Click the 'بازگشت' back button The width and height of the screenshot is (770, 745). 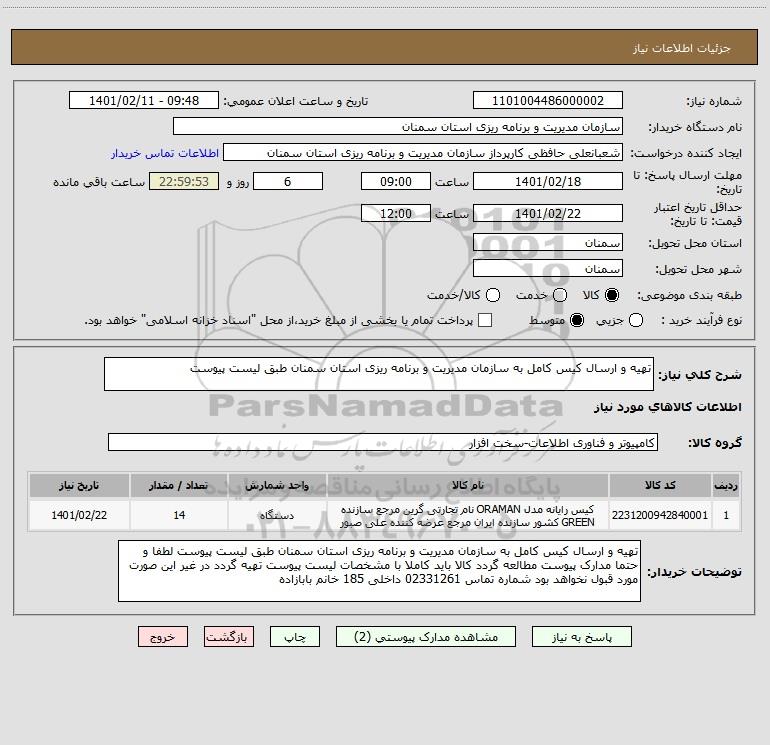(229, 637)
